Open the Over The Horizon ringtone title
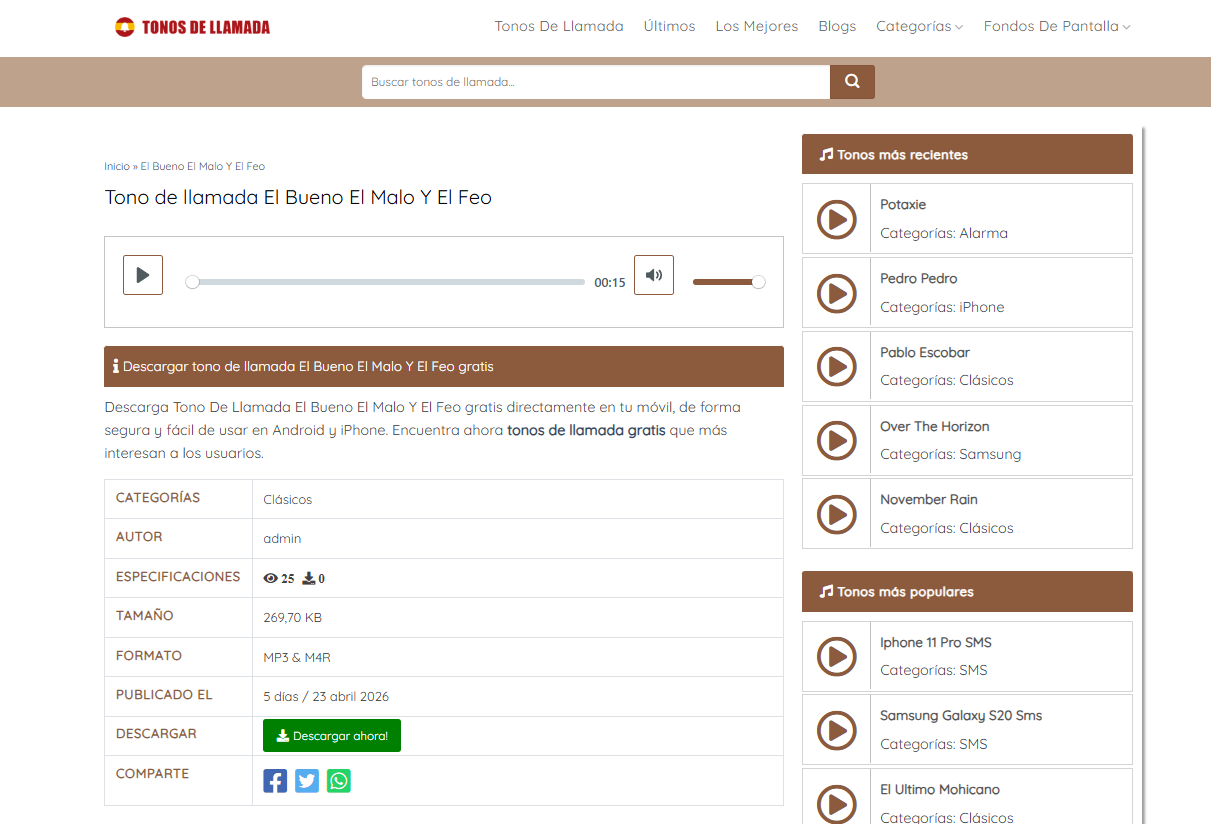Viewport: 1211px width, 824px height. (935, 426)
